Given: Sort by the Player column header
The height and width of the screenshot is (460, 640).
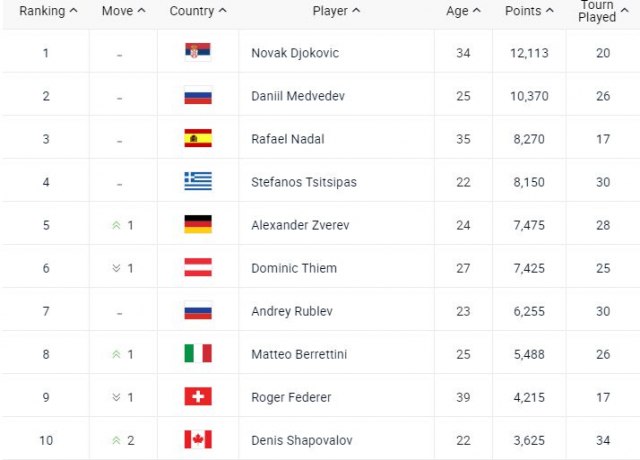Looking at the screenshot, I should point(336,11).
